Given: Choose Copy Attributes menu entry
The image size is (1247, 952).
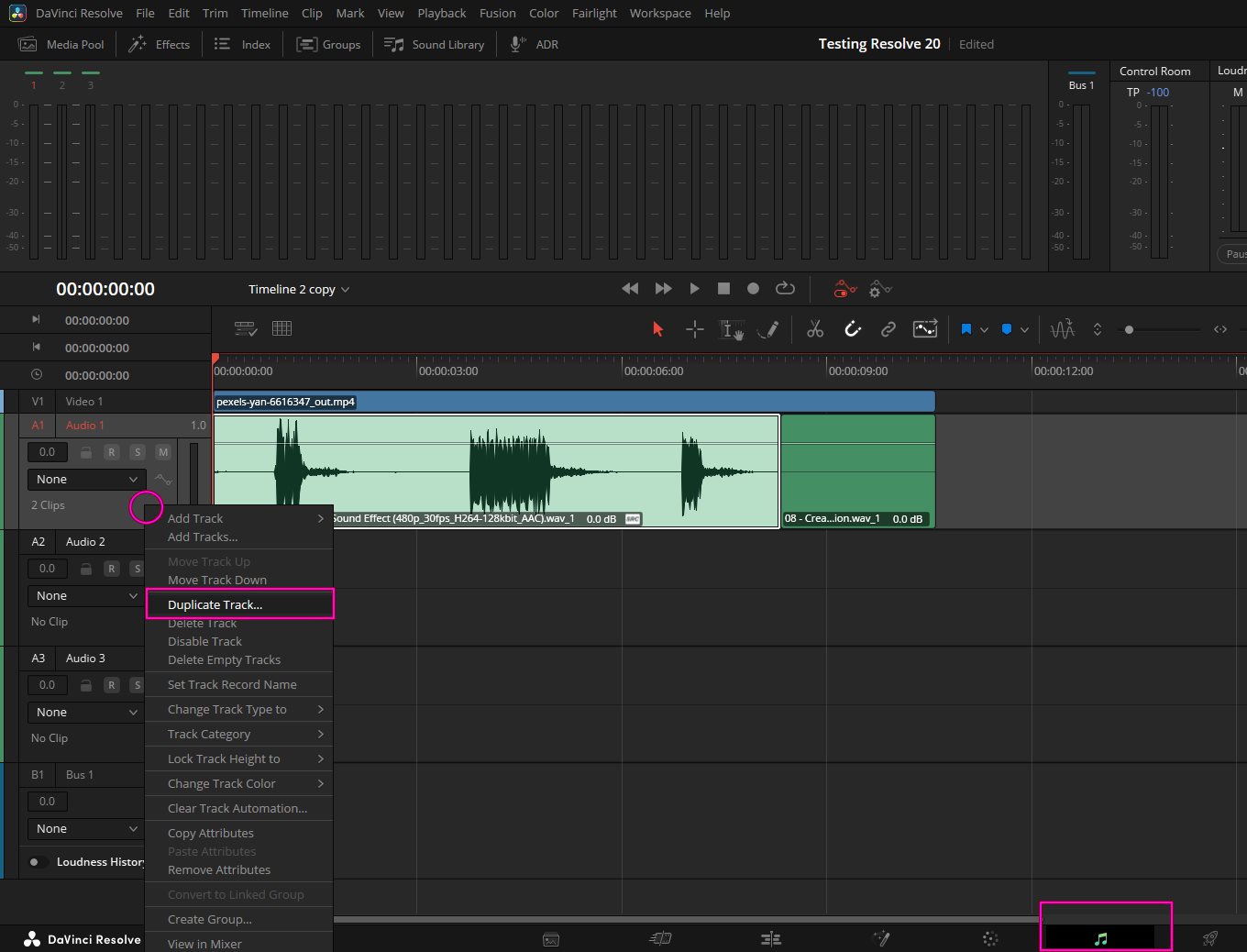Looking at the screenshot, I should 239,833.
